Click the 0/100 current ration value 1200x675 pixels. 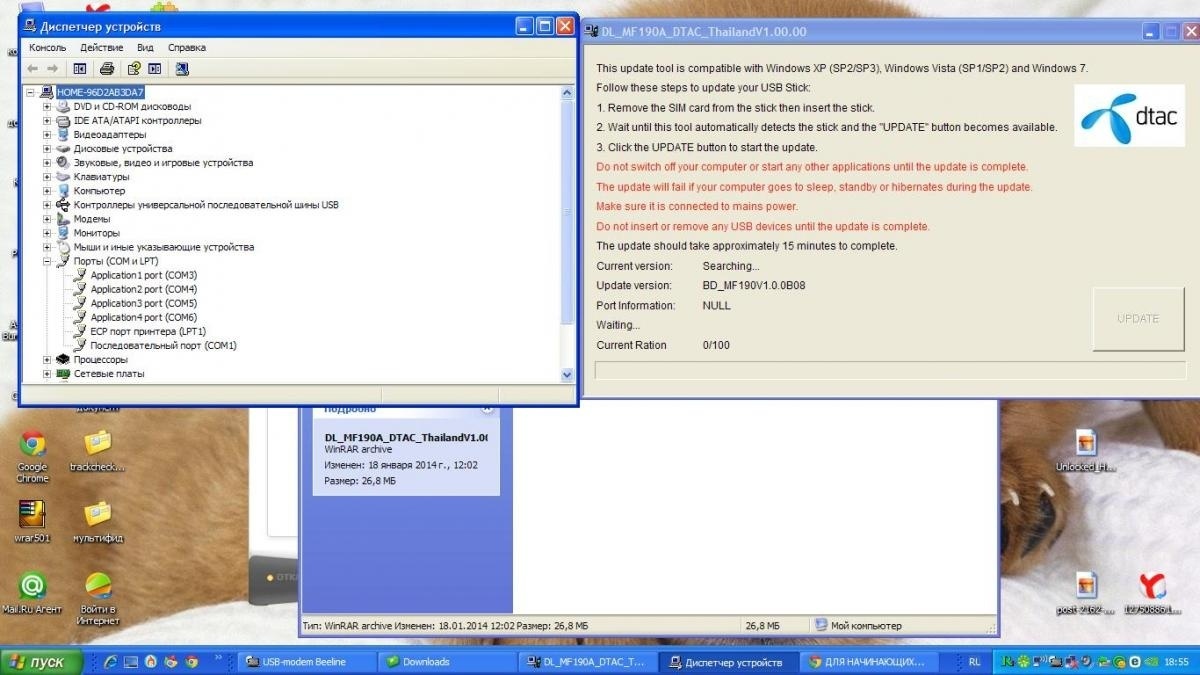click(x=716, y=345)
